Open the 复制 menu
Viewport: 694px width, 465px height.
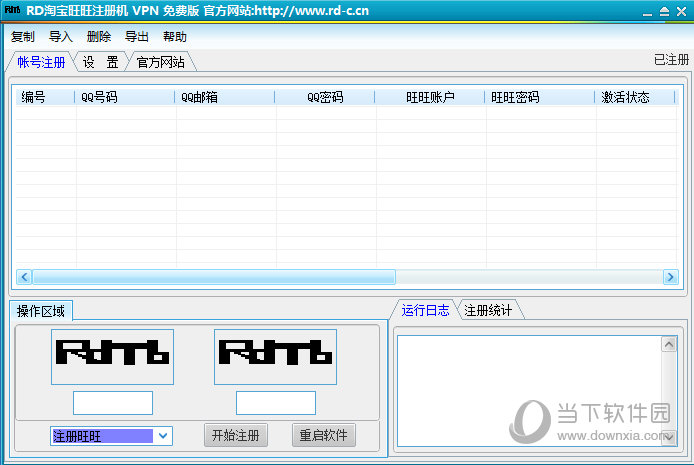pyautogui.click(x=23, y=37)
